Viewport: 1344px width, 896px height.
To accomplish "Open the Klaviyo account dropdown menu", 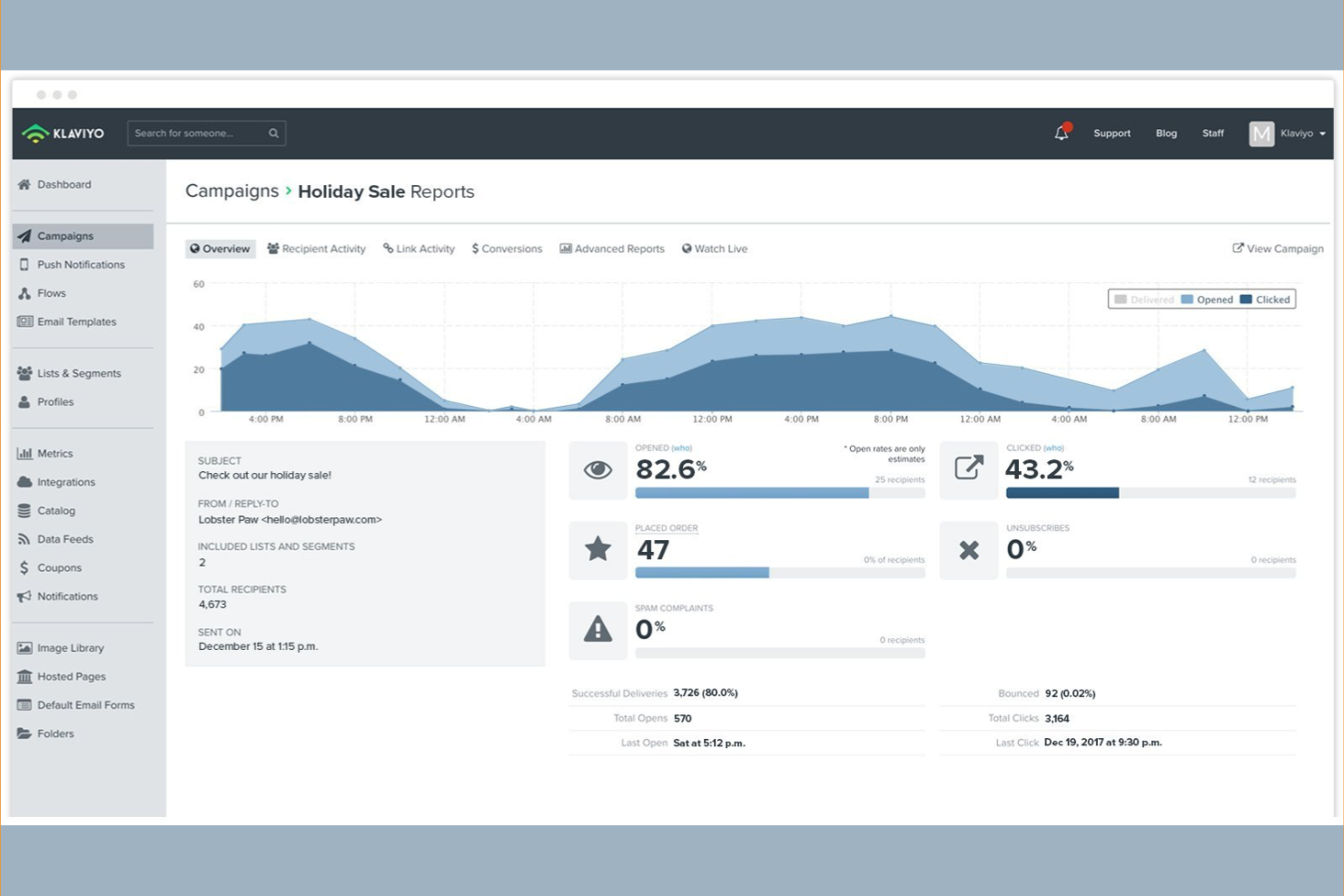I will [1300, 133].
